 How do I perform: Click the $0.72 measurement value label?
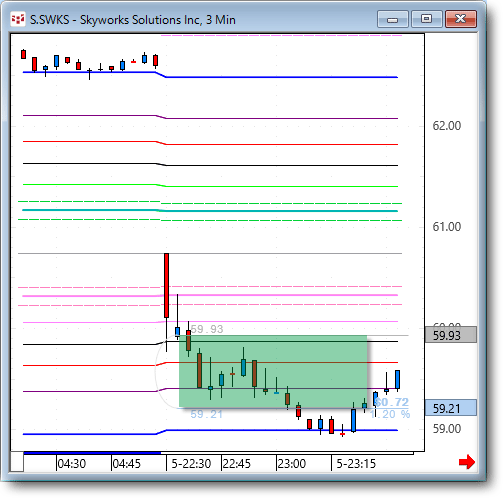(x=392, y=402)
